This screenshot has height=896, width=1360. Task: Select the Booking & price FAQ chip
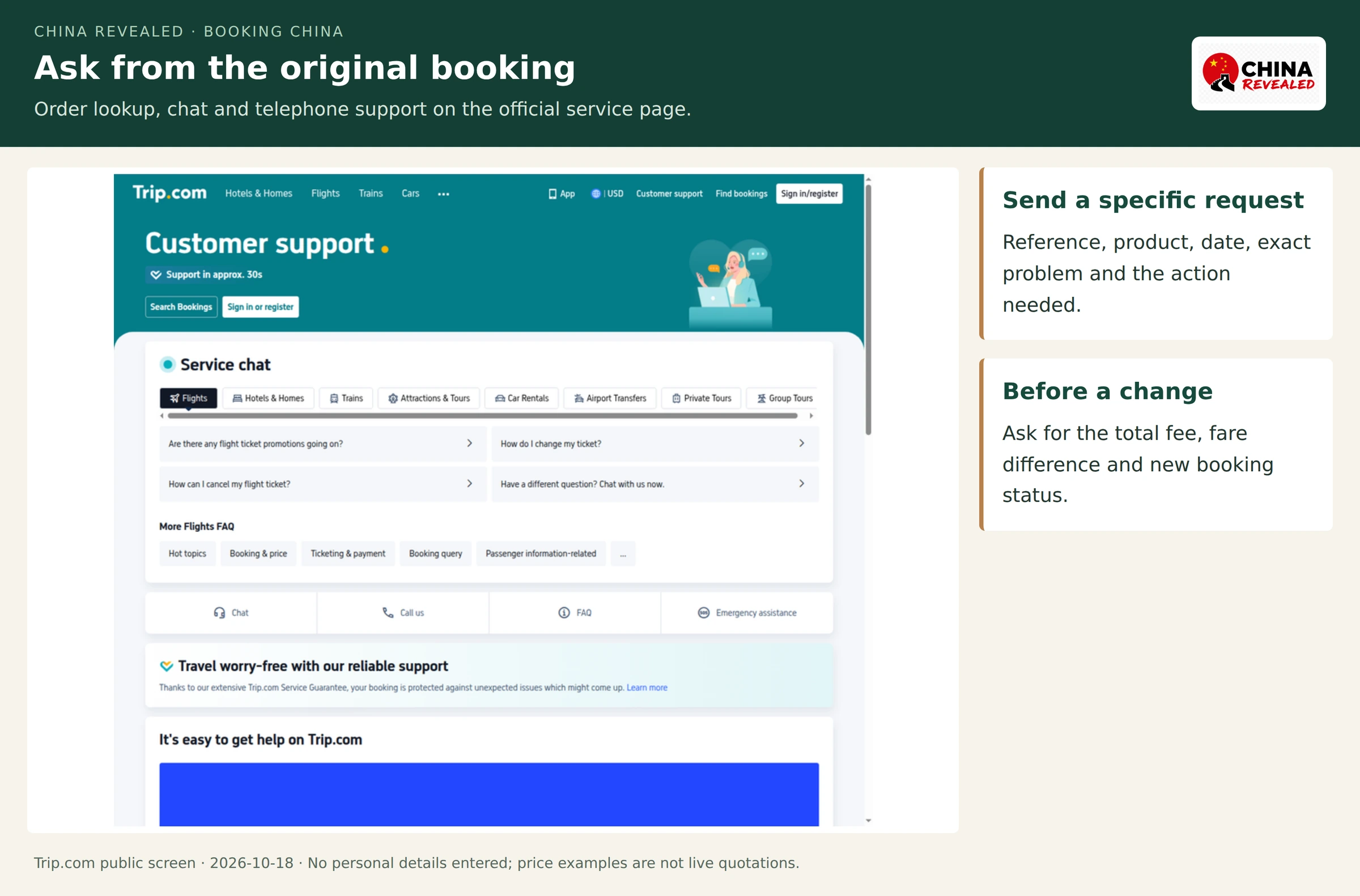pos(258,554)
